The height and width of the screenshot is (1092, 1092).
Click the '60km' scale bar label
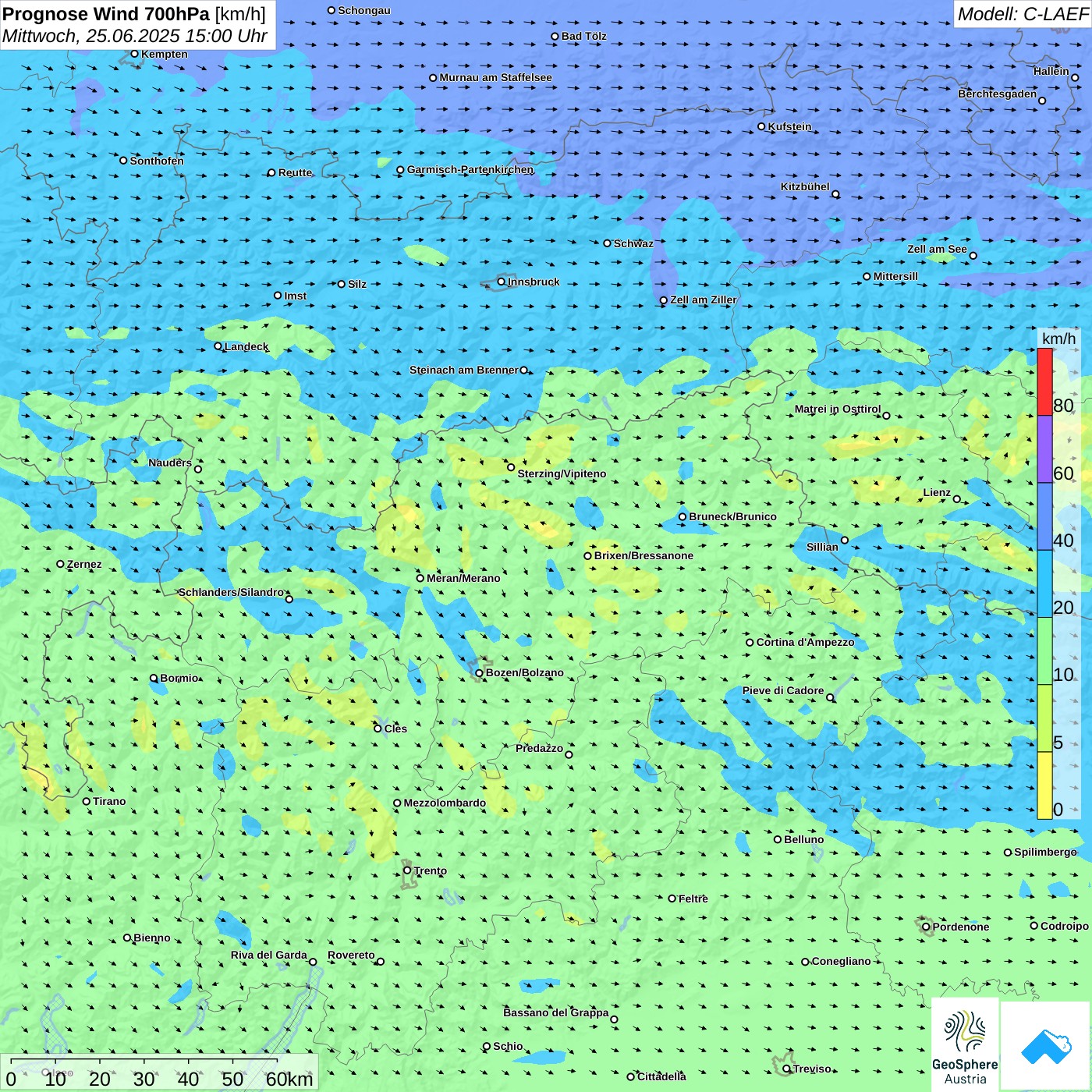(x=289, y=1079)
